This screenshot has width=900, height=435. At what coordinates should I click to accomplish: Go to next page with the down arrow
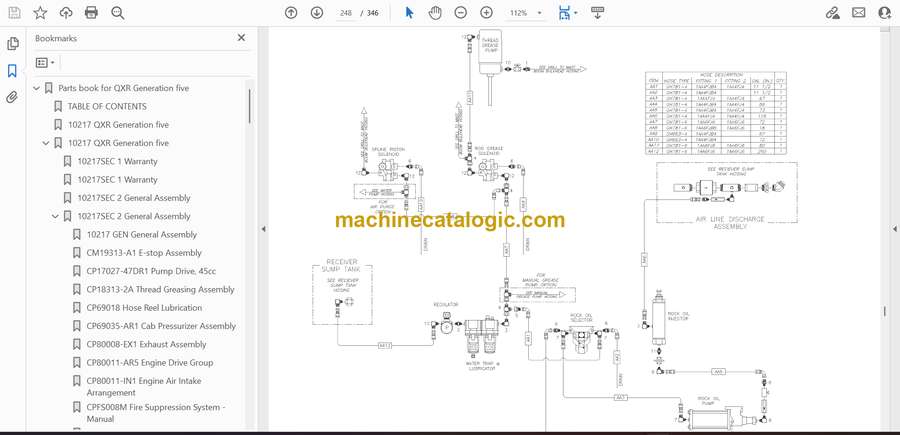(x=317, y=13)
